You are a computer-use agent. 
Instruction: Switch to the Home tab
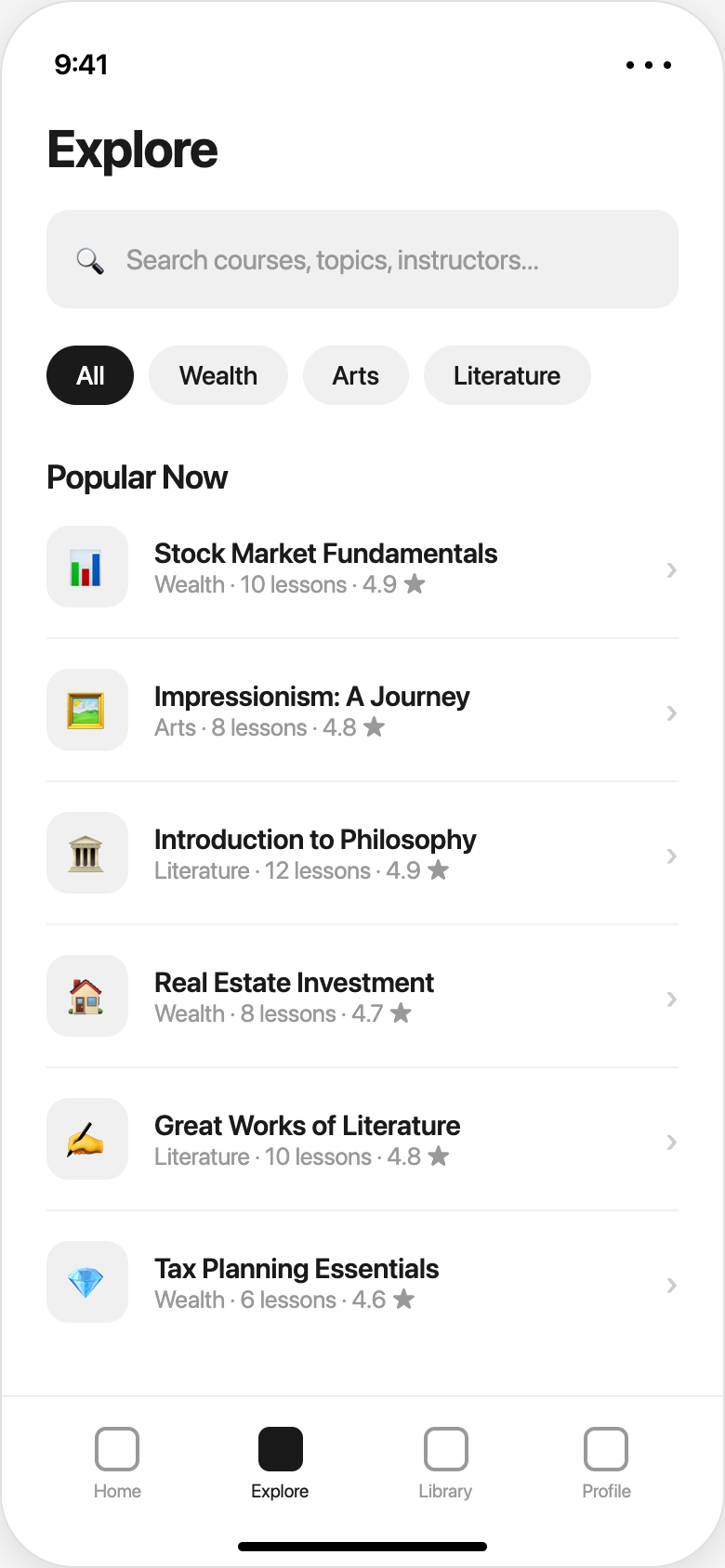click(117, 1463)
